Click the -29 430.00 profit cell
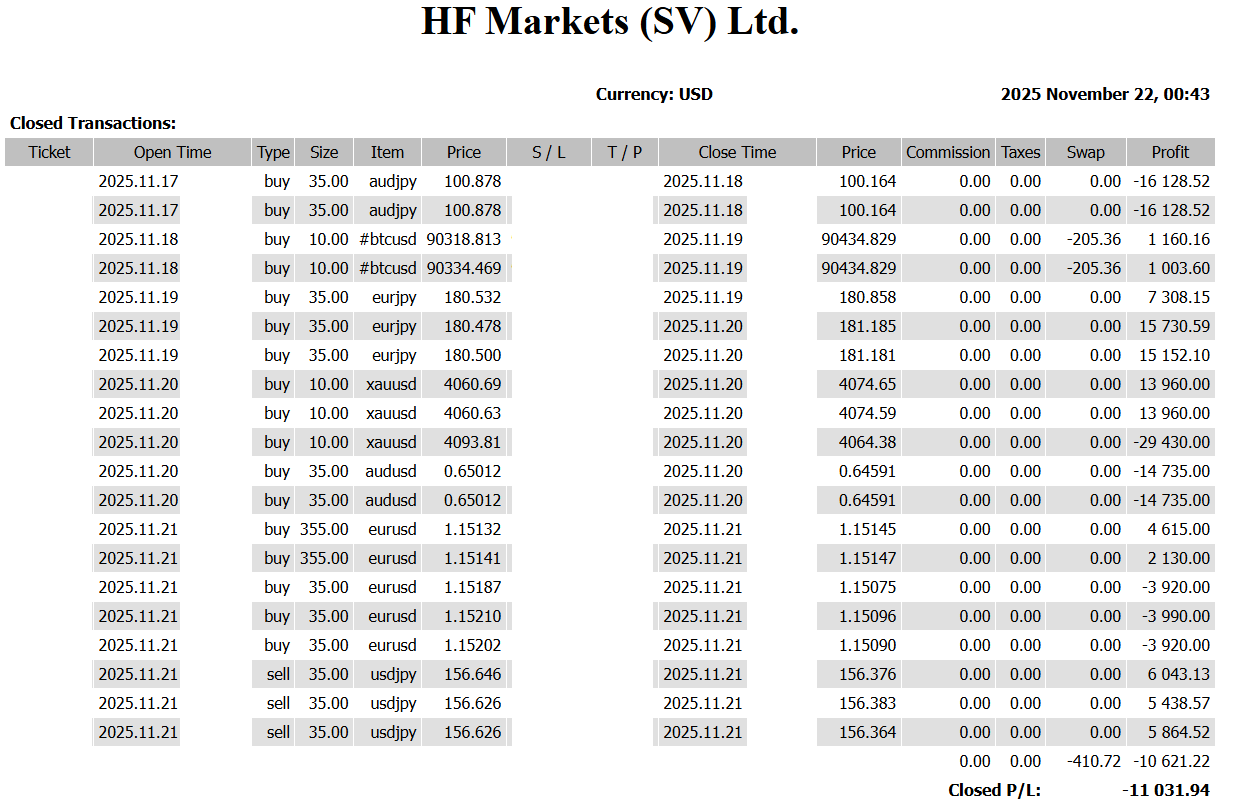 pos(1171,442)
